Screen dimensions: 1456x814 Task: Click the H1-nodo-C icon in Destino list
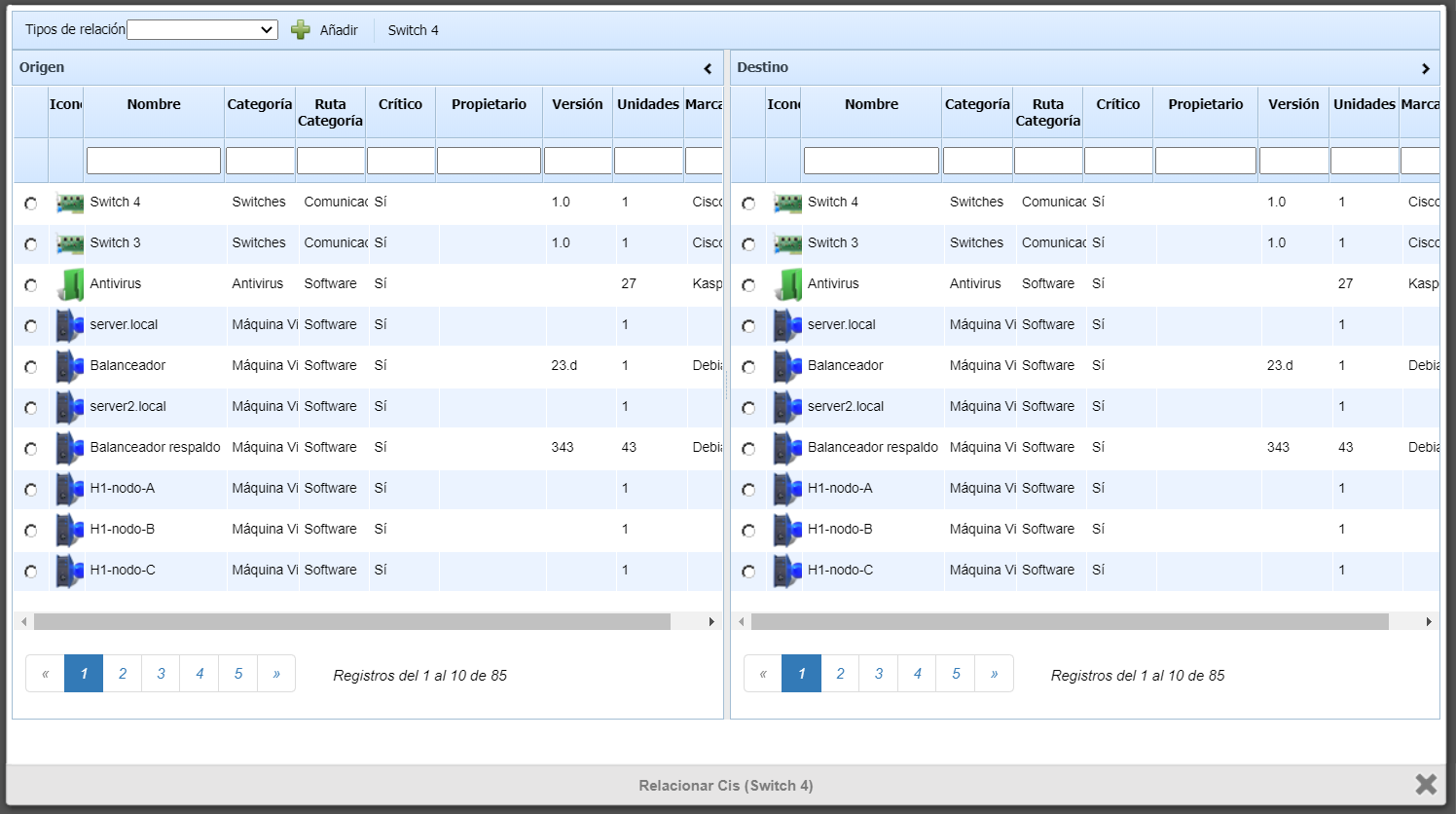786,571
